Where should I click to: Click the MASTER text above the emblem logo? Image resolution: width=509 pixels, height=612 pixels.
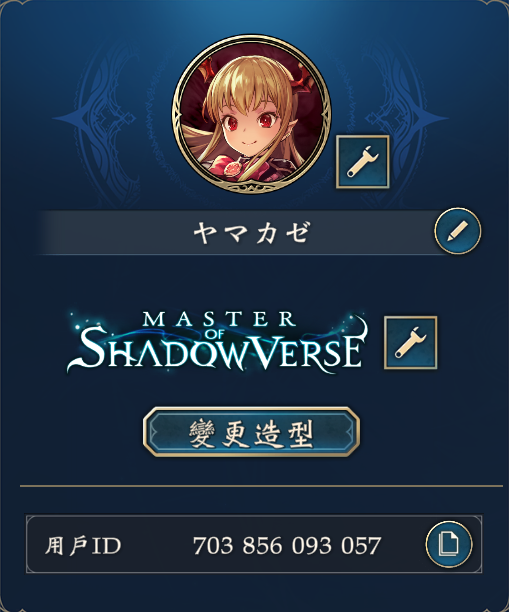pyautogui.click(x=219, y=319)
